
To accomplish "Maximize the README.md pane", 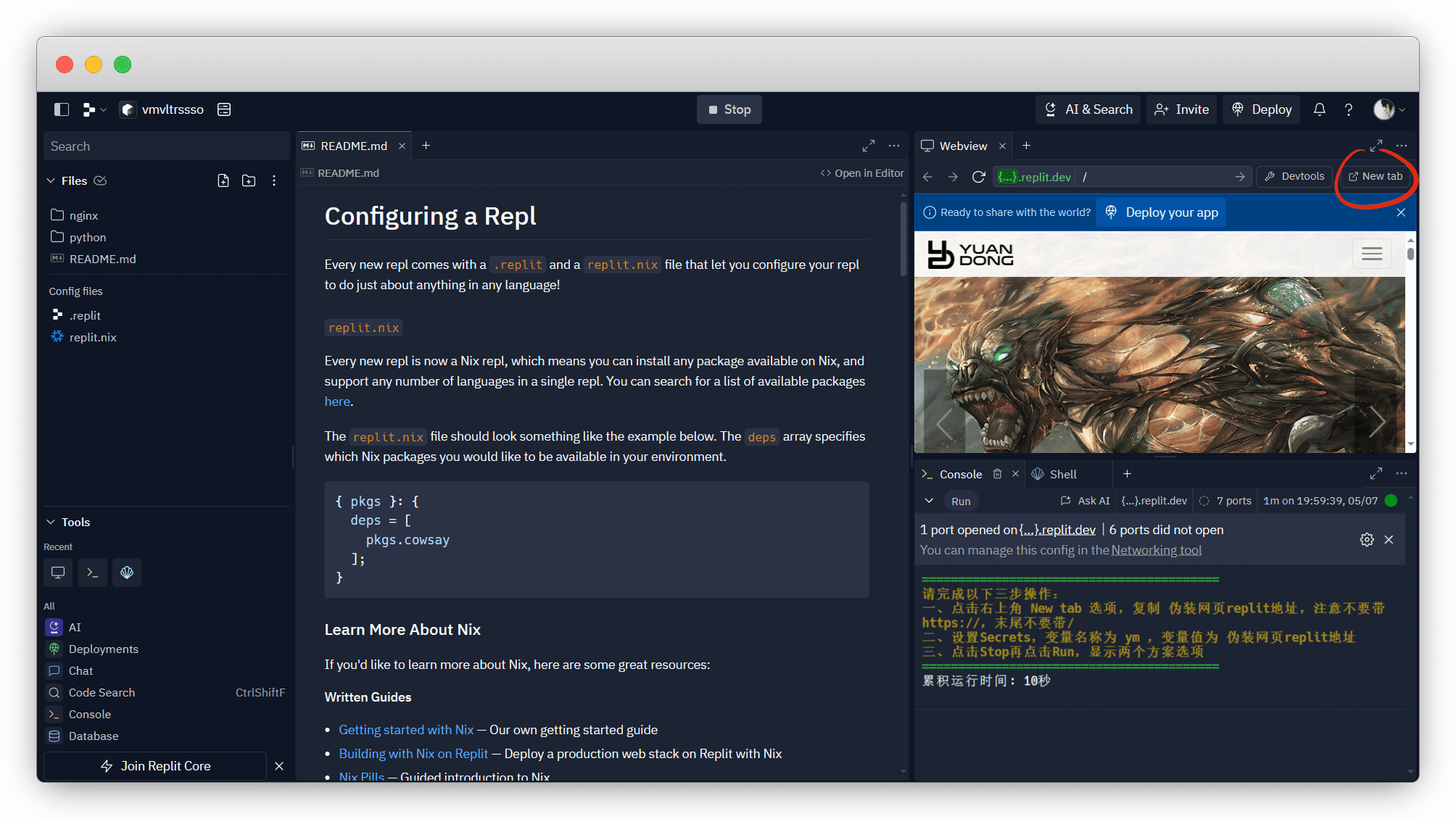I will [x=869, y=146].
